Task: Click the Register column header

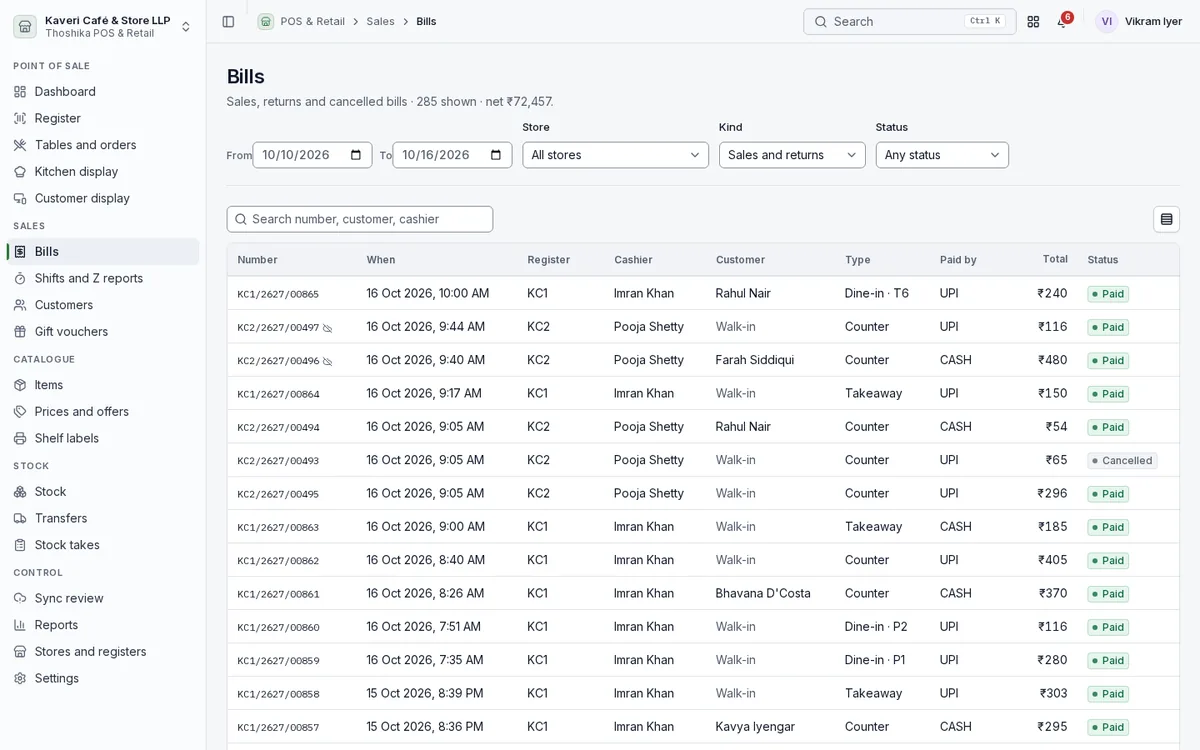Action: point(549,260)
